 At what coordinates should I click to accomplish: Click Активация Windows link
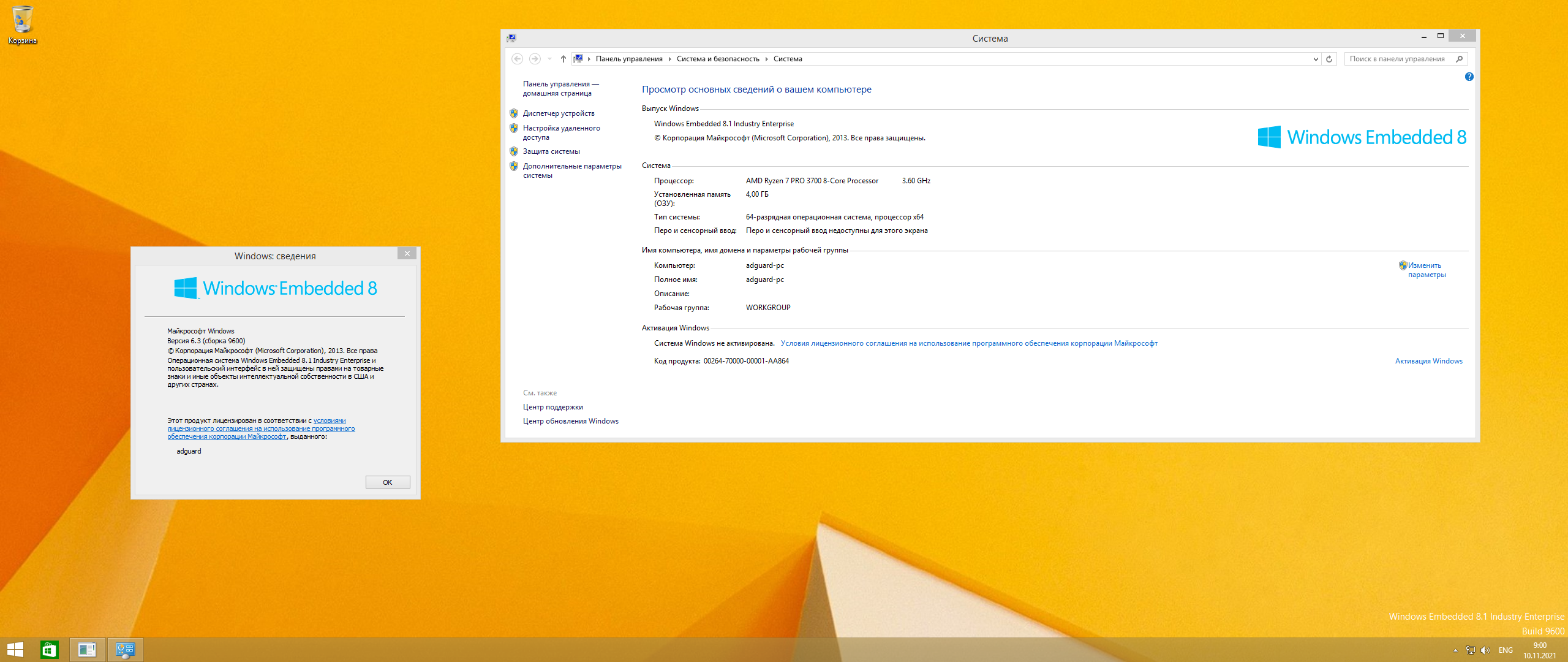tap(1428, 361)
